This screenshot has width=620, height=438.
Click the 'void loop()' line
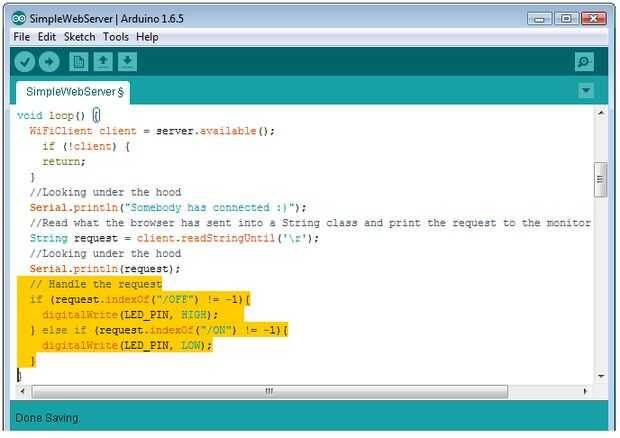59,116
